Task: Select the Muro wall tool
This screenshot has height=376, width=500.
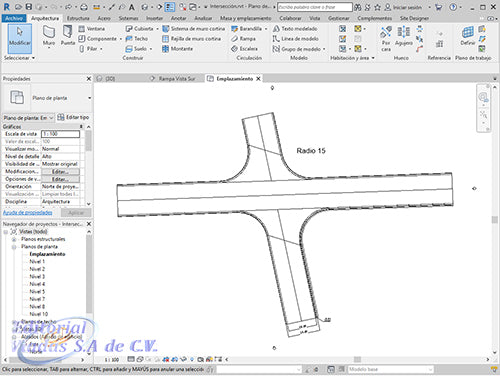Action: click(x=49, y=36)
